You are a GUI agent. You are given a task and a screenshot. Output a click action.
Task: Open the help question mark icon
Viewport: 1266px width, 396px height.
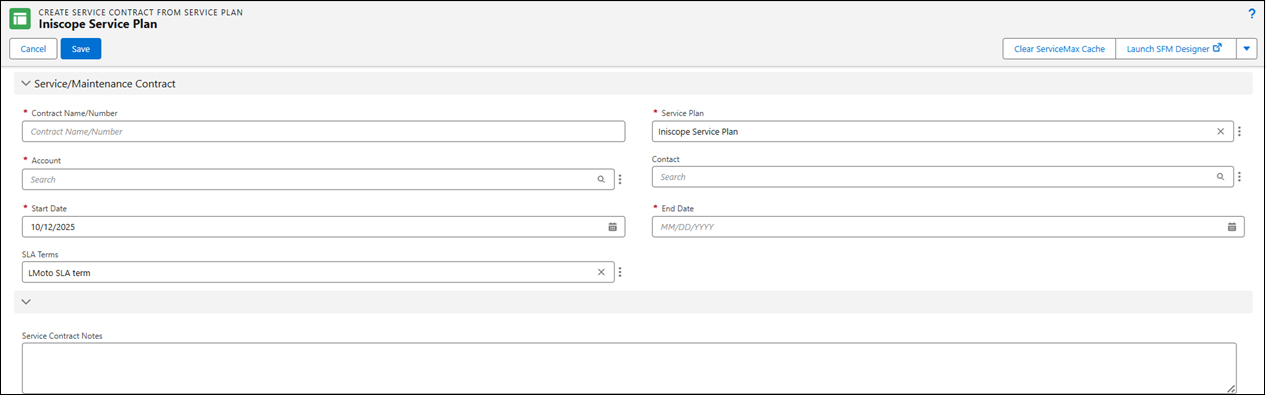click(1251, 14)
